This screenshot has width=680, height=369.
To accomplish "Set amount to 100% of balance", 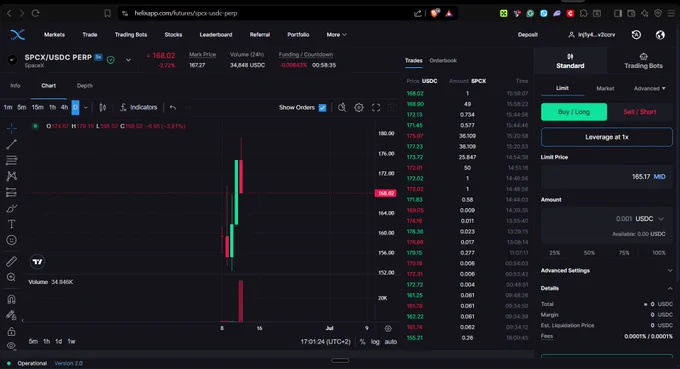I will click(659, 253).
